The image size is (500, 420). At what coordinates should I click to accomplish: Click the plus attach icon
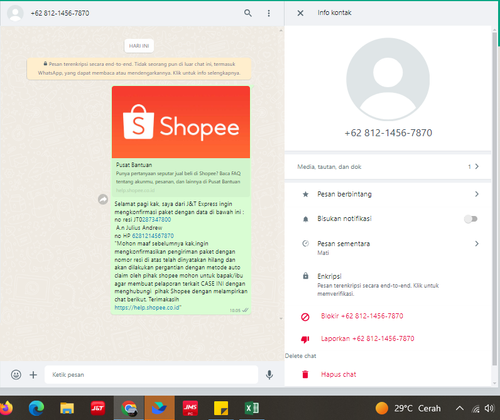click(x=33, y=375)
